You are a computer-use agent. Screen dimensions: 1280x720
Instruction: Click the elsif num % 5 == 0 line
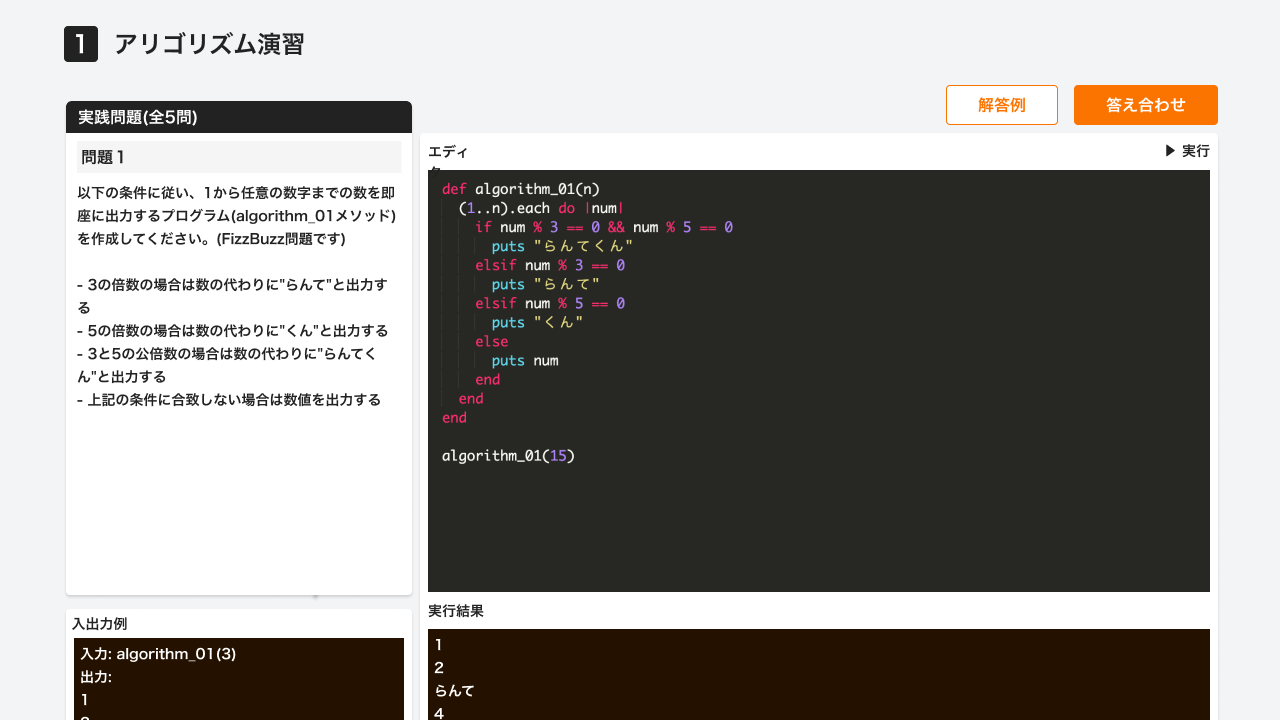point(549,303)
